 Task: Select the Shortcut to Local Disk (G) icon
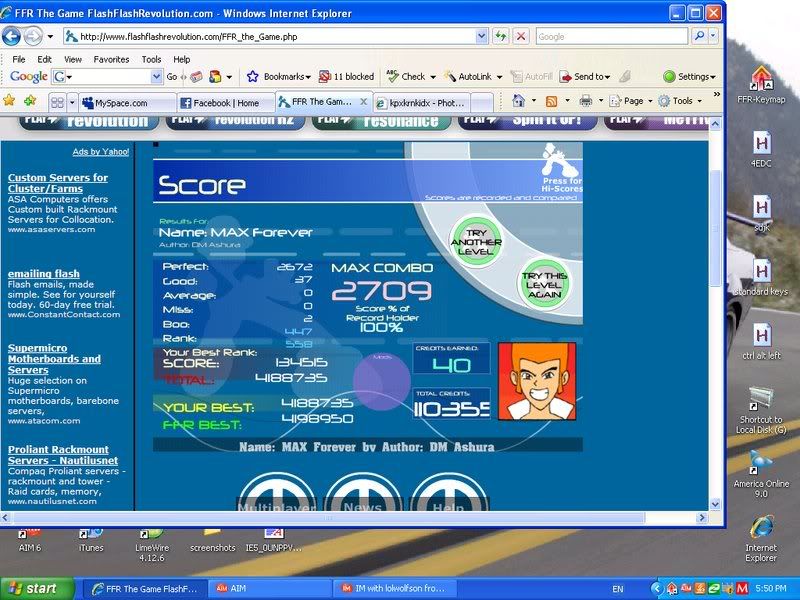coord(761,410)
